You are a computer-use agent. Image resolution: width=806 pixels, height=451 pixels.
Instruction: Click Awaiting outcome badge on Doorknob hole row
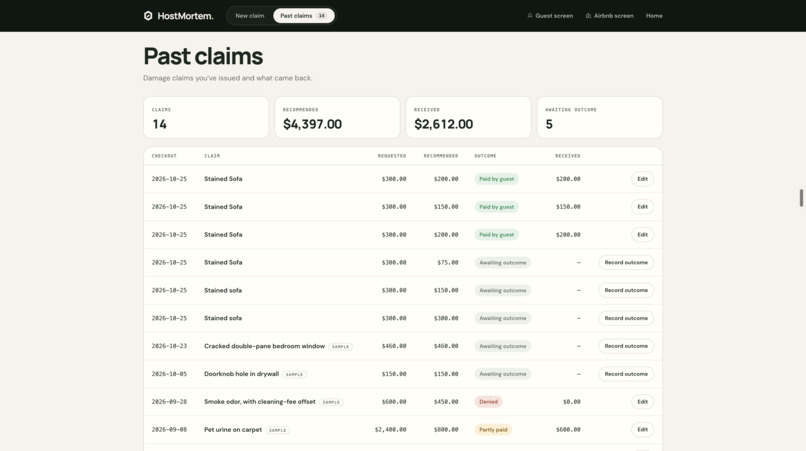pyautogui.click(x=503, y=374)
